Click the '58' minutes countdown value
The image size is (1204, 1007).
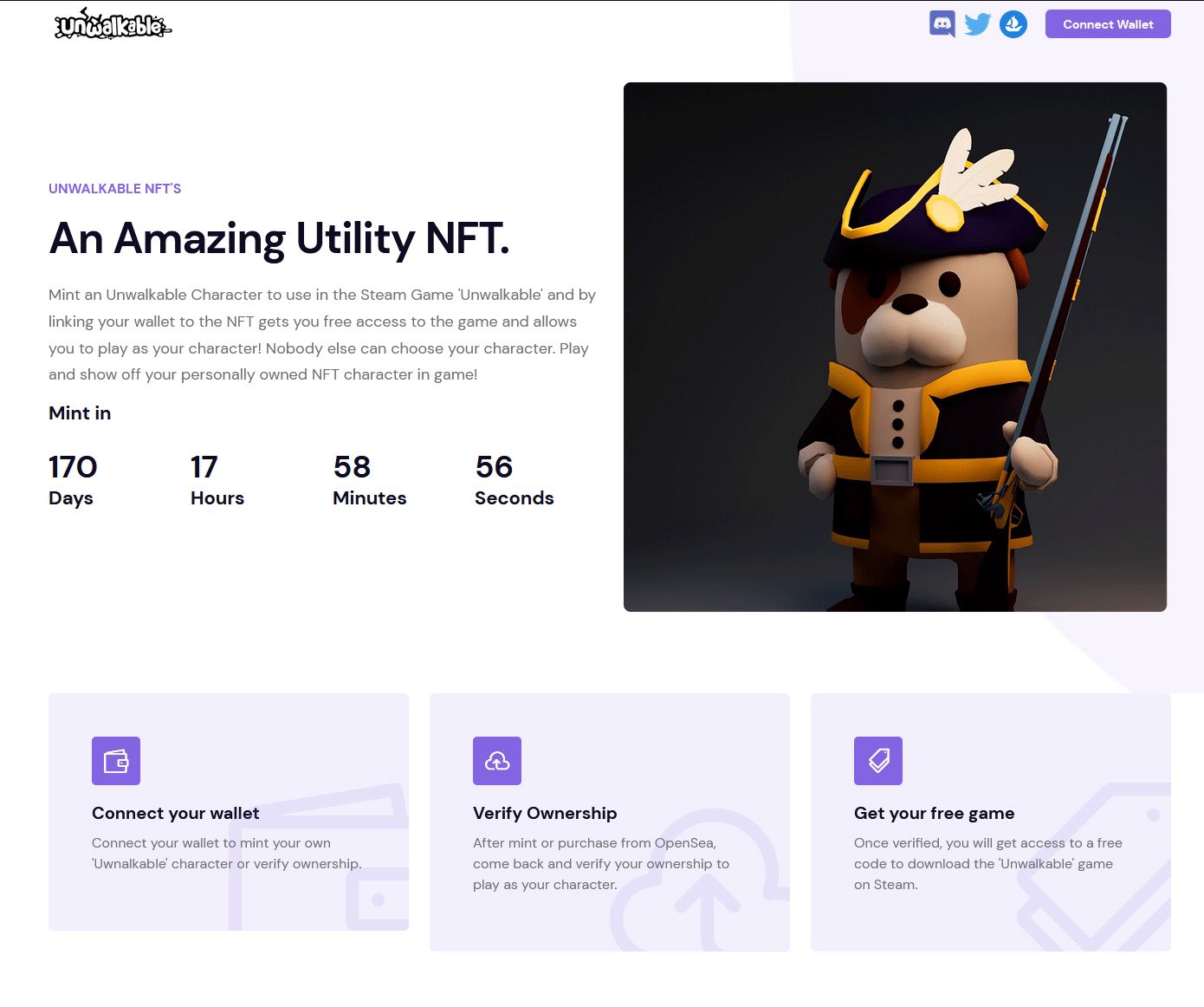pyautogui.click(x=352, y=467)
